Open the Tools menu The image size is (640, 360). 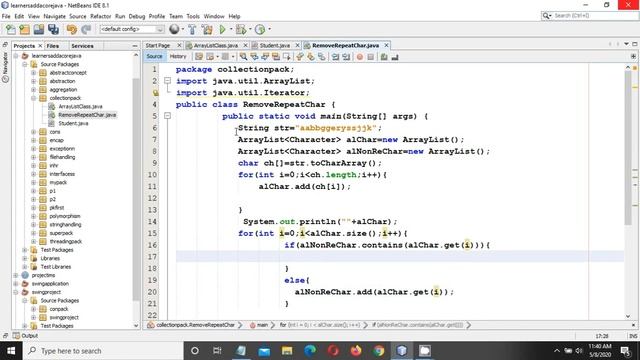pyautogui.click(x=193, y=16)
